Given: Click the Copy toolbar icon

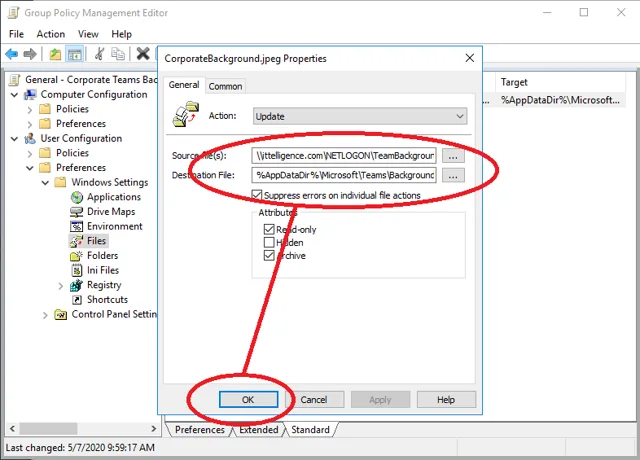Looking at the screenshot, I should pos(118,54).
